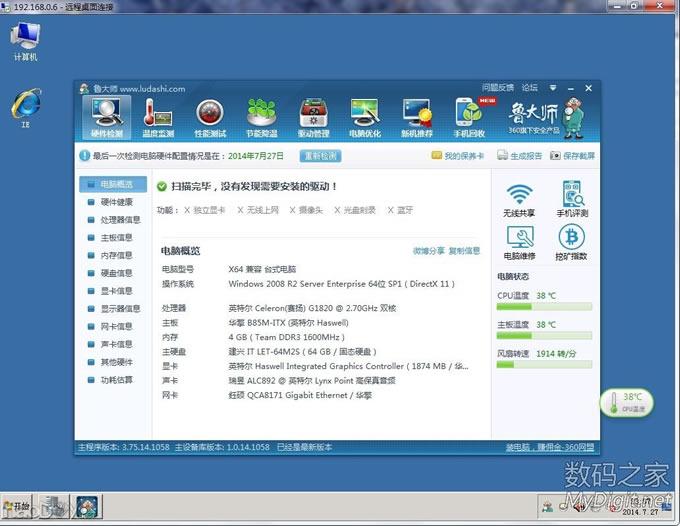
Task: Click the 复制信息 copy info link
Action: (x=464, y=251)
